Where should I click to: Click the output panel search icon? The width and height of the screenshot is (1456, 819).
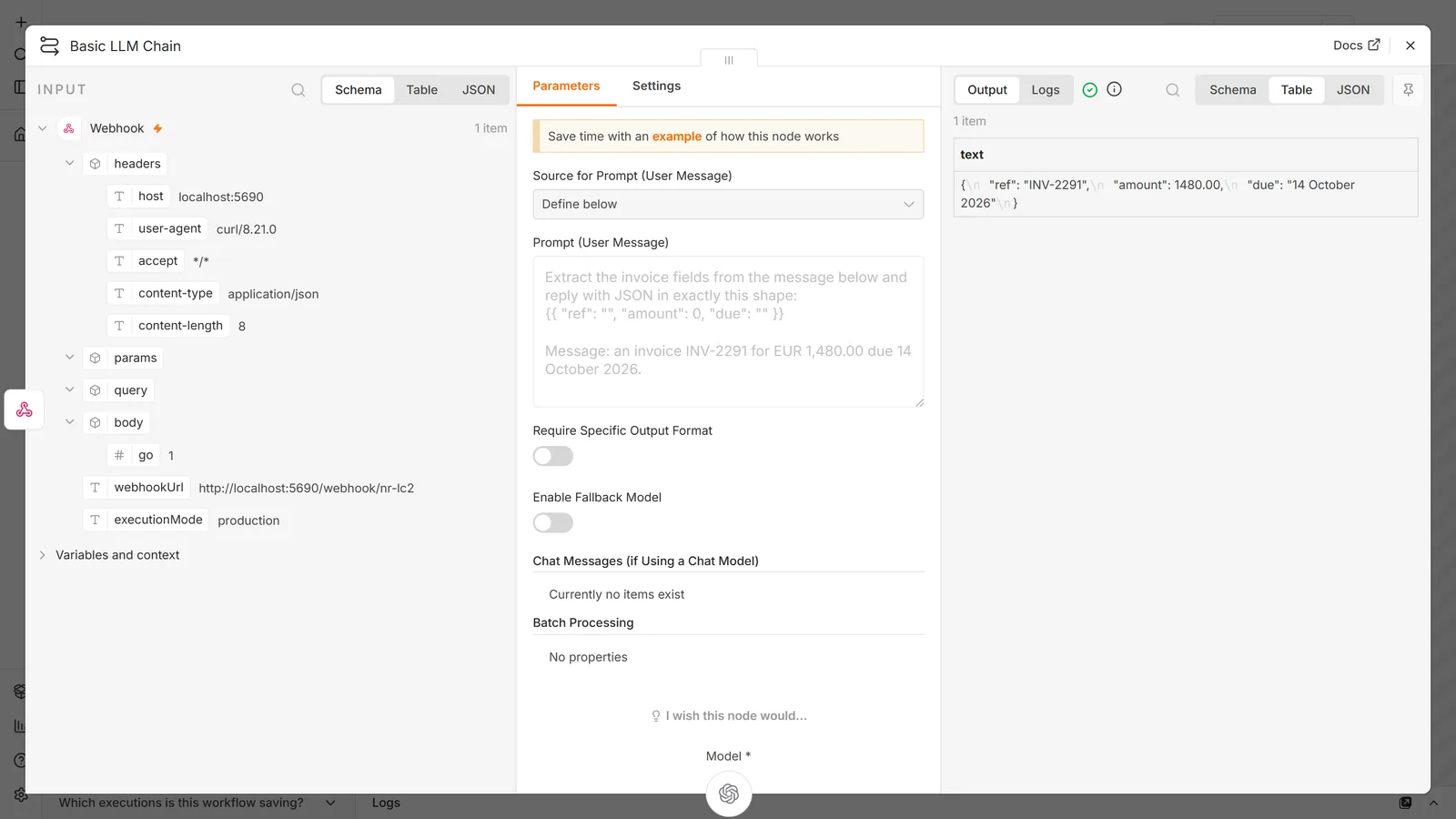coord(1172,90)
